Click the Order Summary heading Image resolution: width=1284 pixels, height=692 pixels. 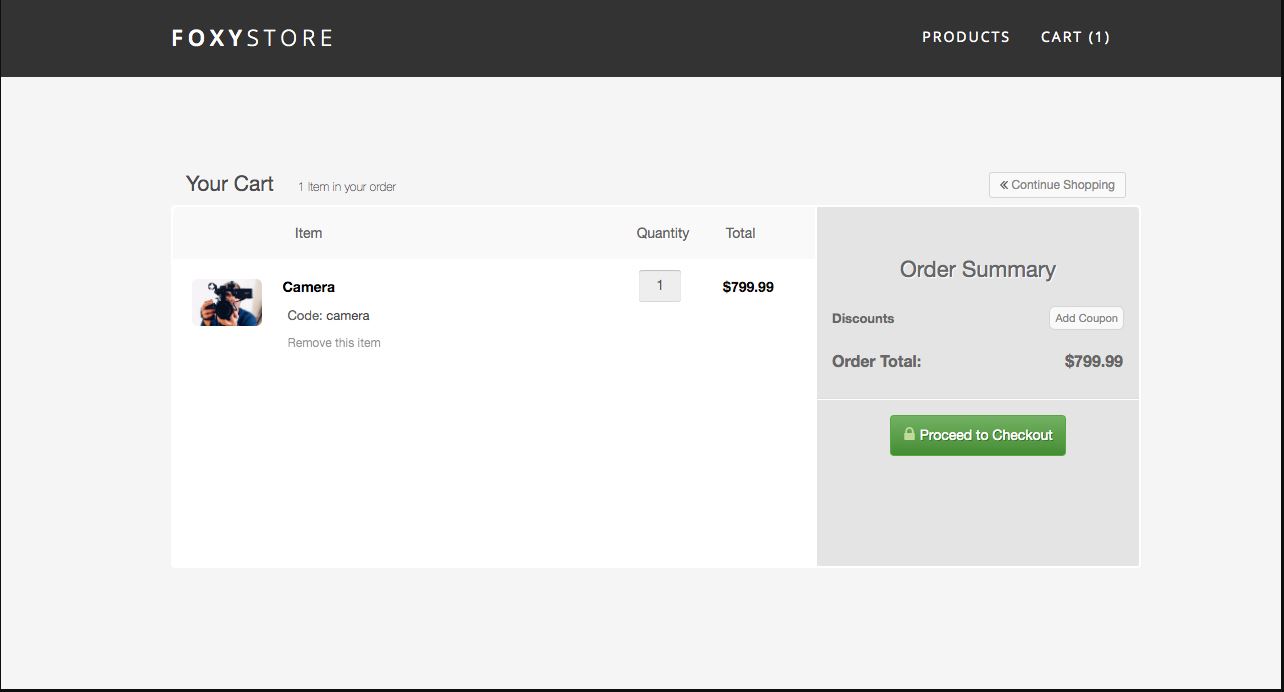pos(977,269)
